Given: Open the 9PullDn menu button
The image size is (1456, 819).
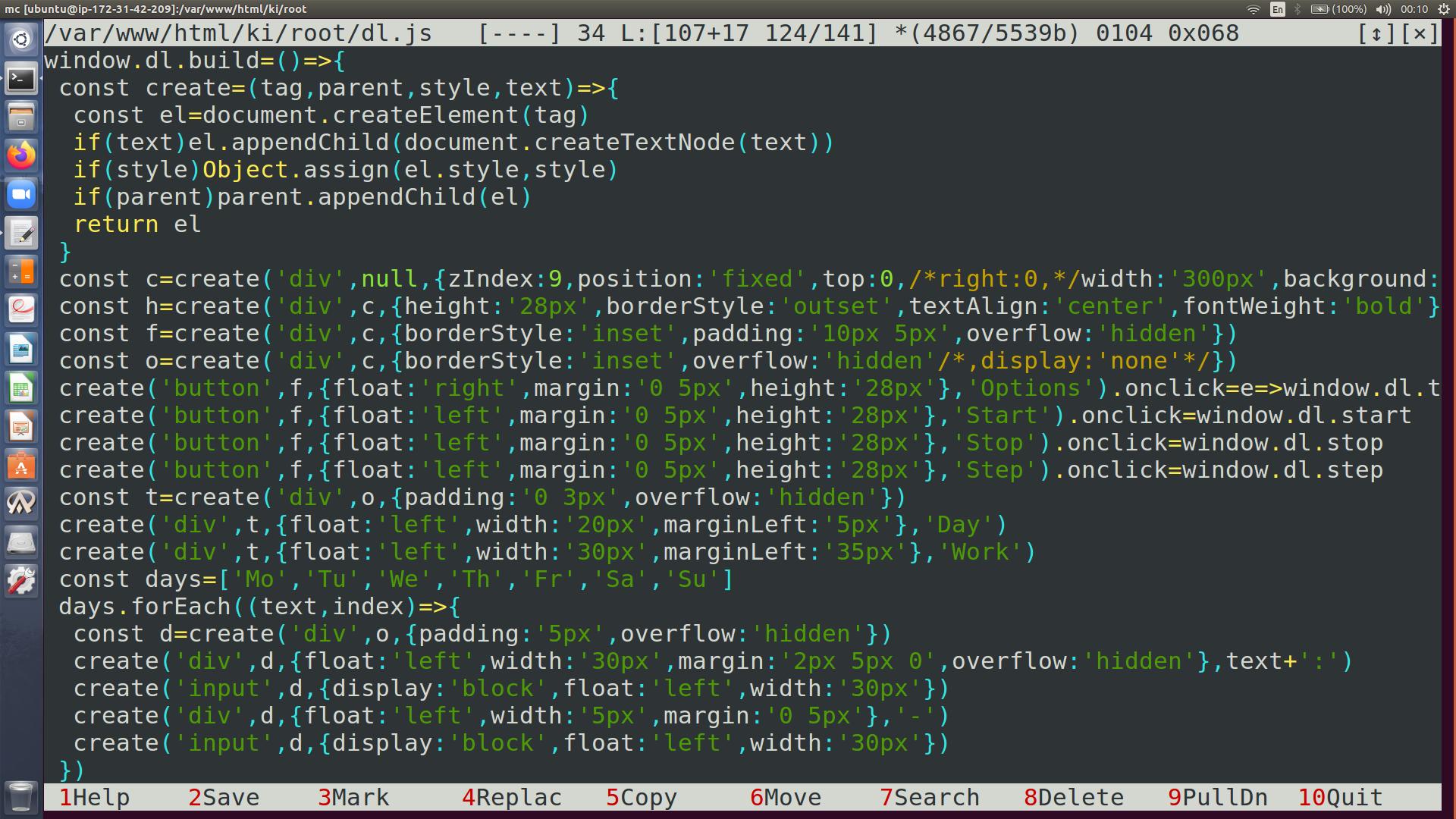Looking at the screenshot, I should click(x=1217, y=798).
